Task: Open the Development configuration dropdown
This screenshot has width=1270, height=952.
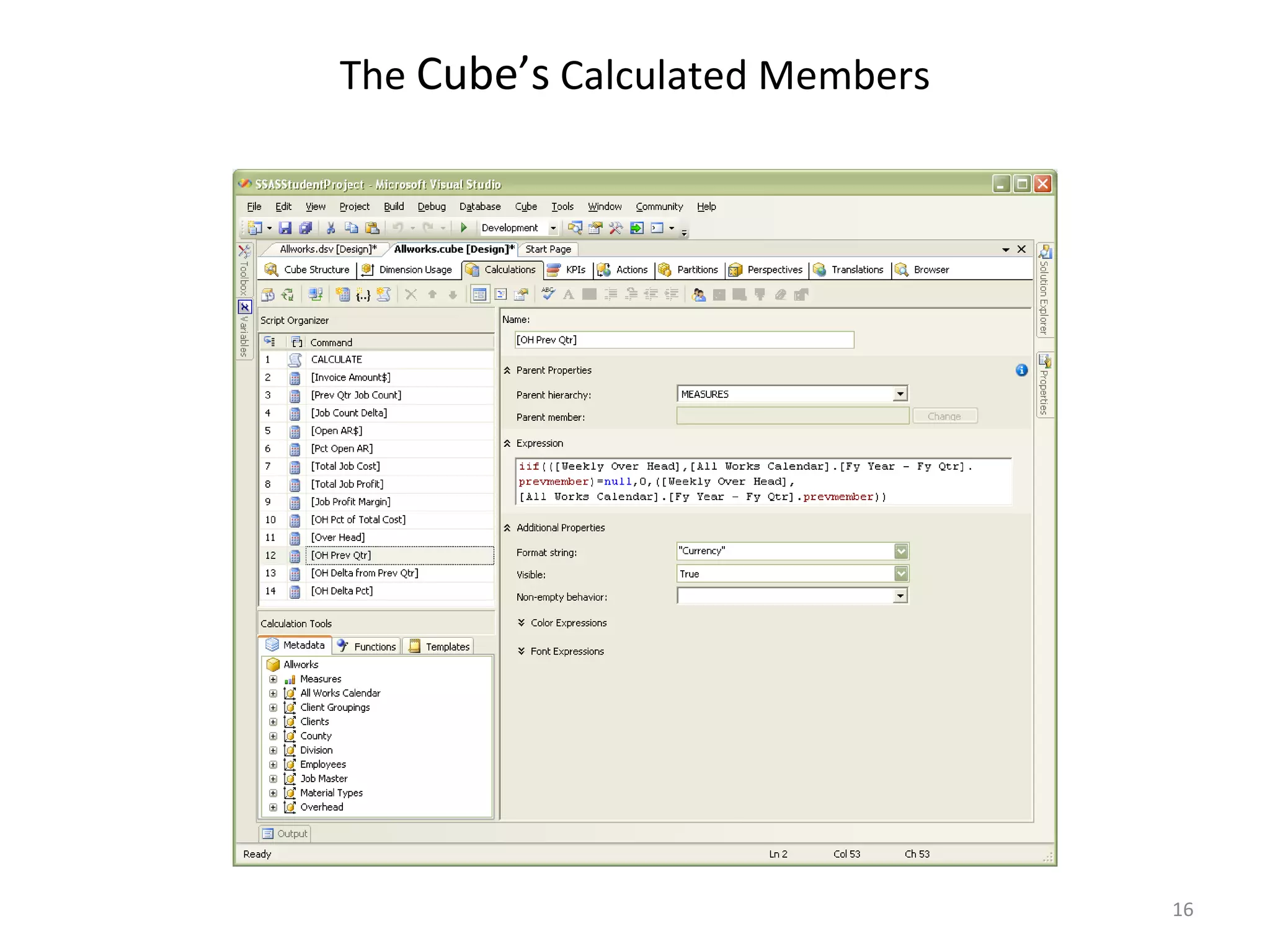Action: point(553,228)
